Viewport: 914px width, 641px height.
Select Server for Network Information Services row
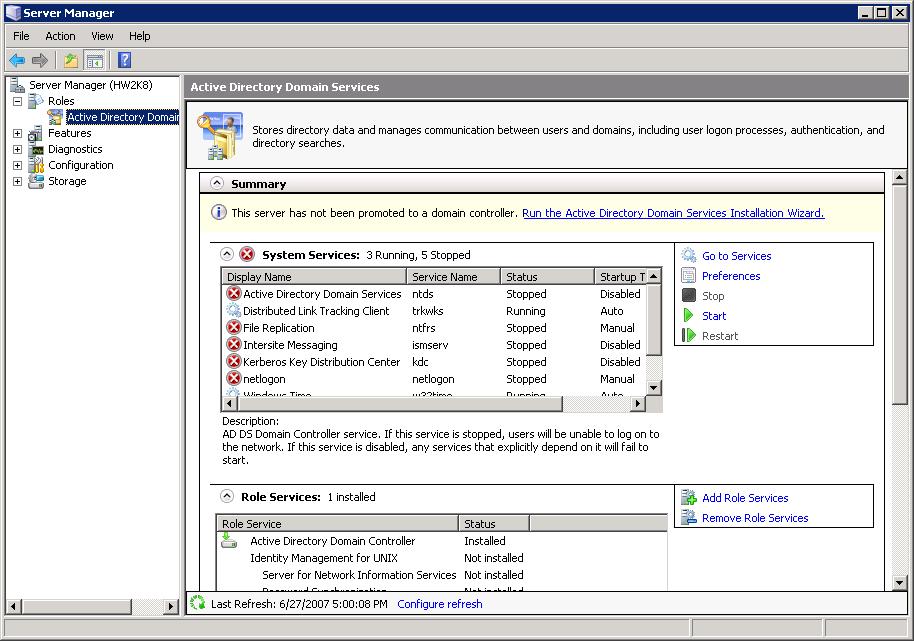(441, 575)
